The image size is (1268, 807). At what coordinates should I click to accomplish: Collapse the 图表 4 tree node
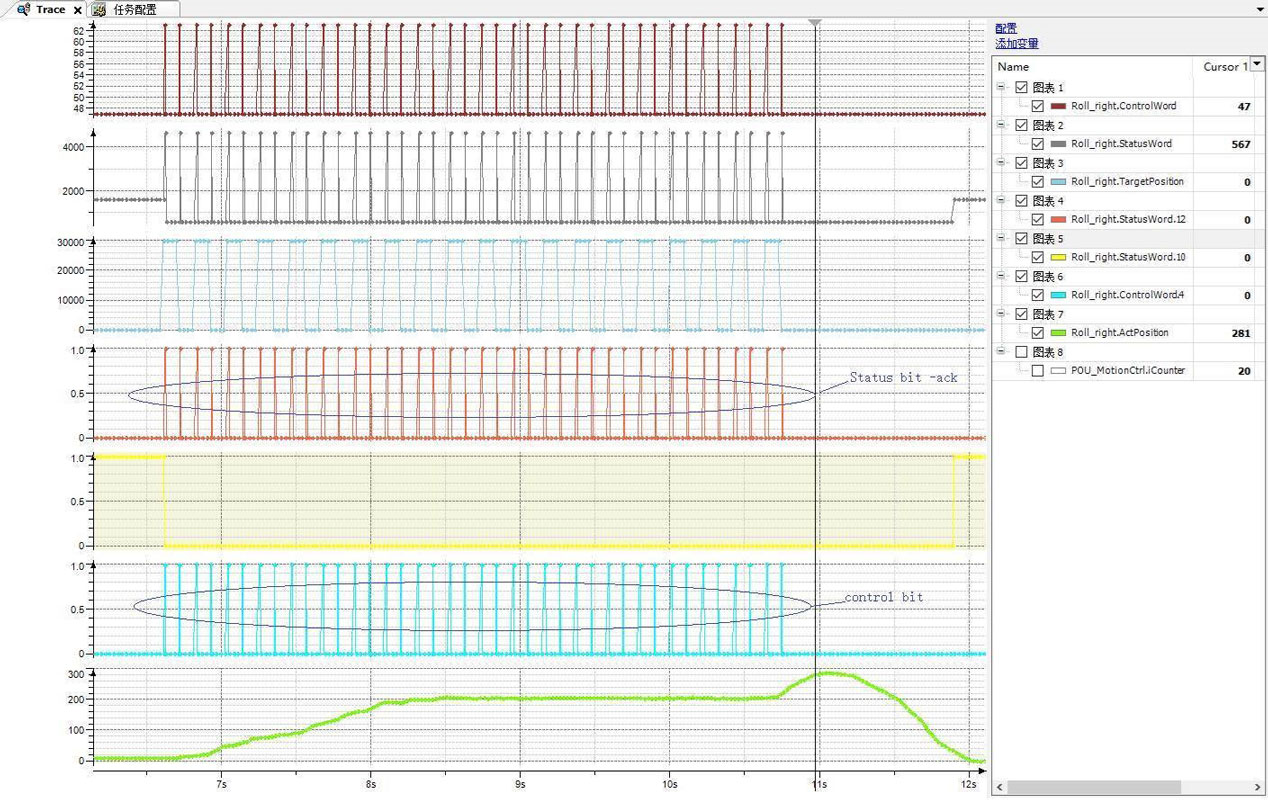point(1001,200)
